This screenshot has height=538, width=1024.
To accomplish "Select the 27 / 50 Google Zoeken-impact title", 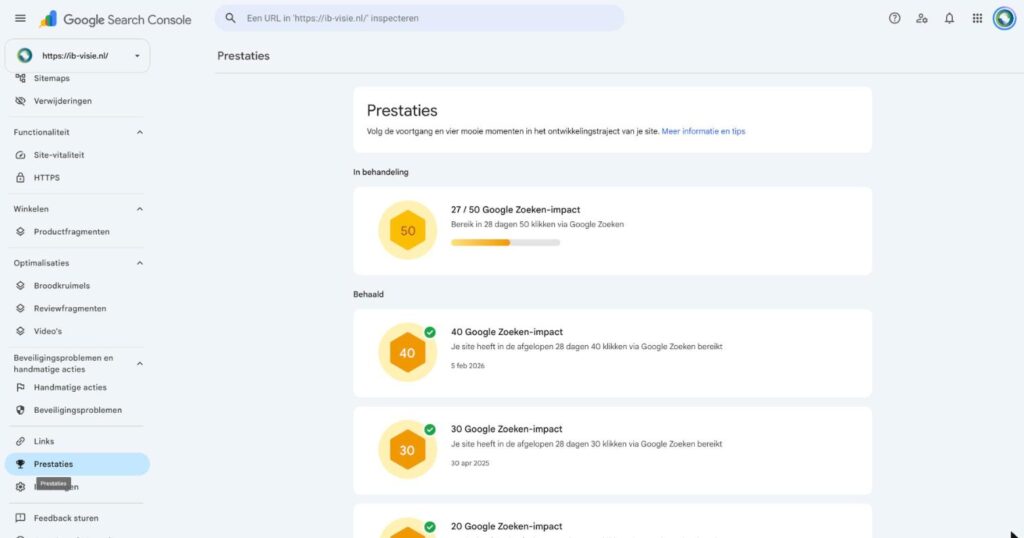I will point(515,210).
